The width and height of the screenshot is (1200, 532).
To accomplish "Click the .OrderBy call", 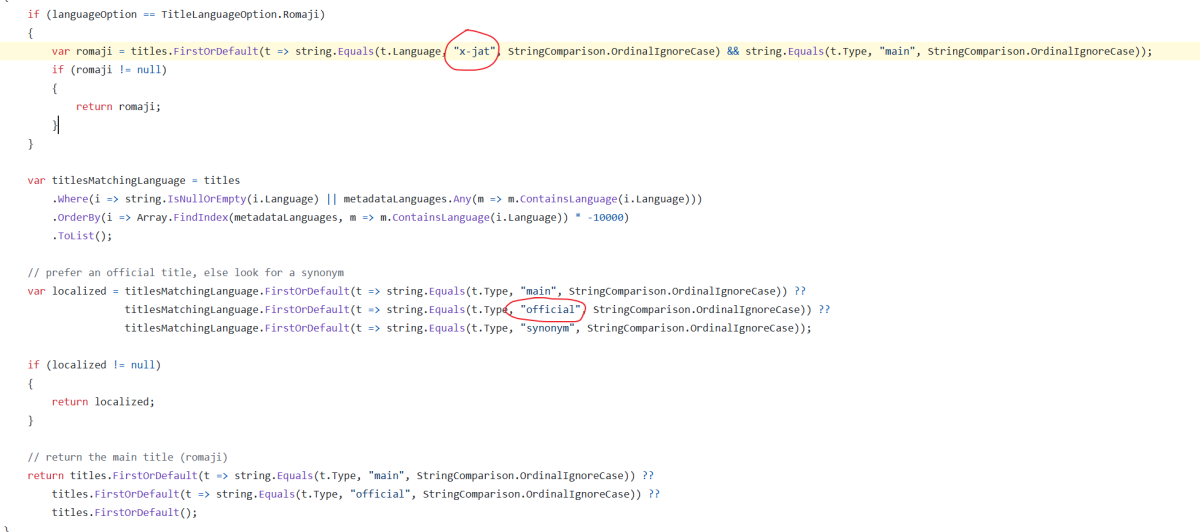I will tap(76, 217).
